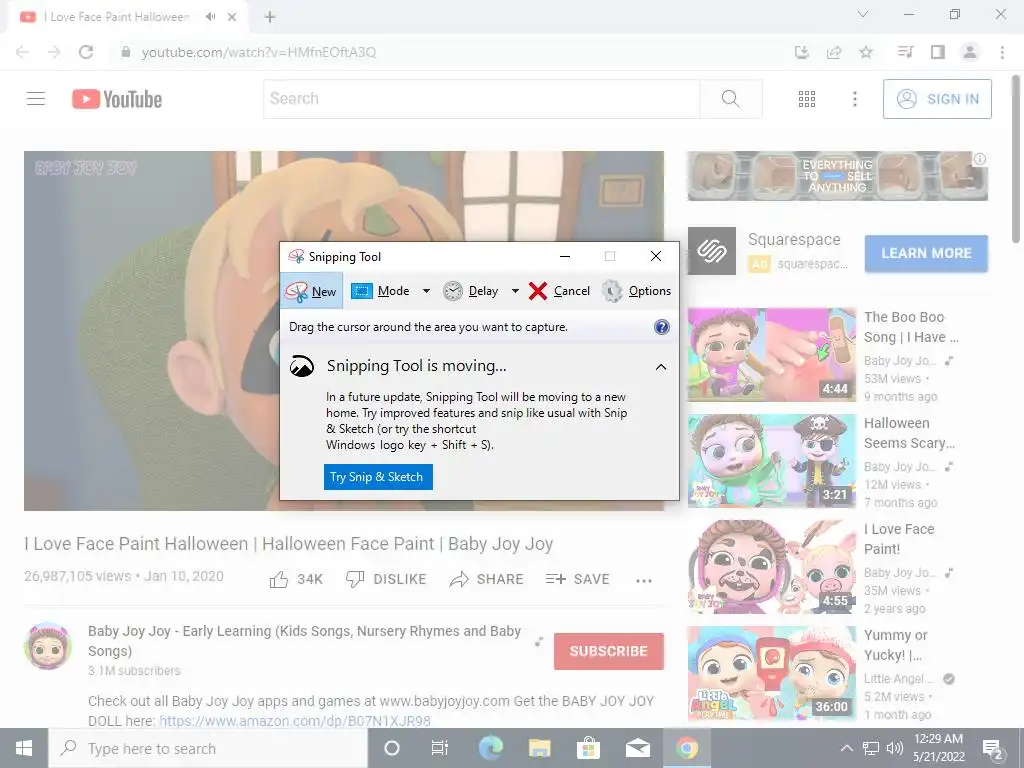
Task: Open I Love Face Paint! thumbnail
Action: (772, 567)
